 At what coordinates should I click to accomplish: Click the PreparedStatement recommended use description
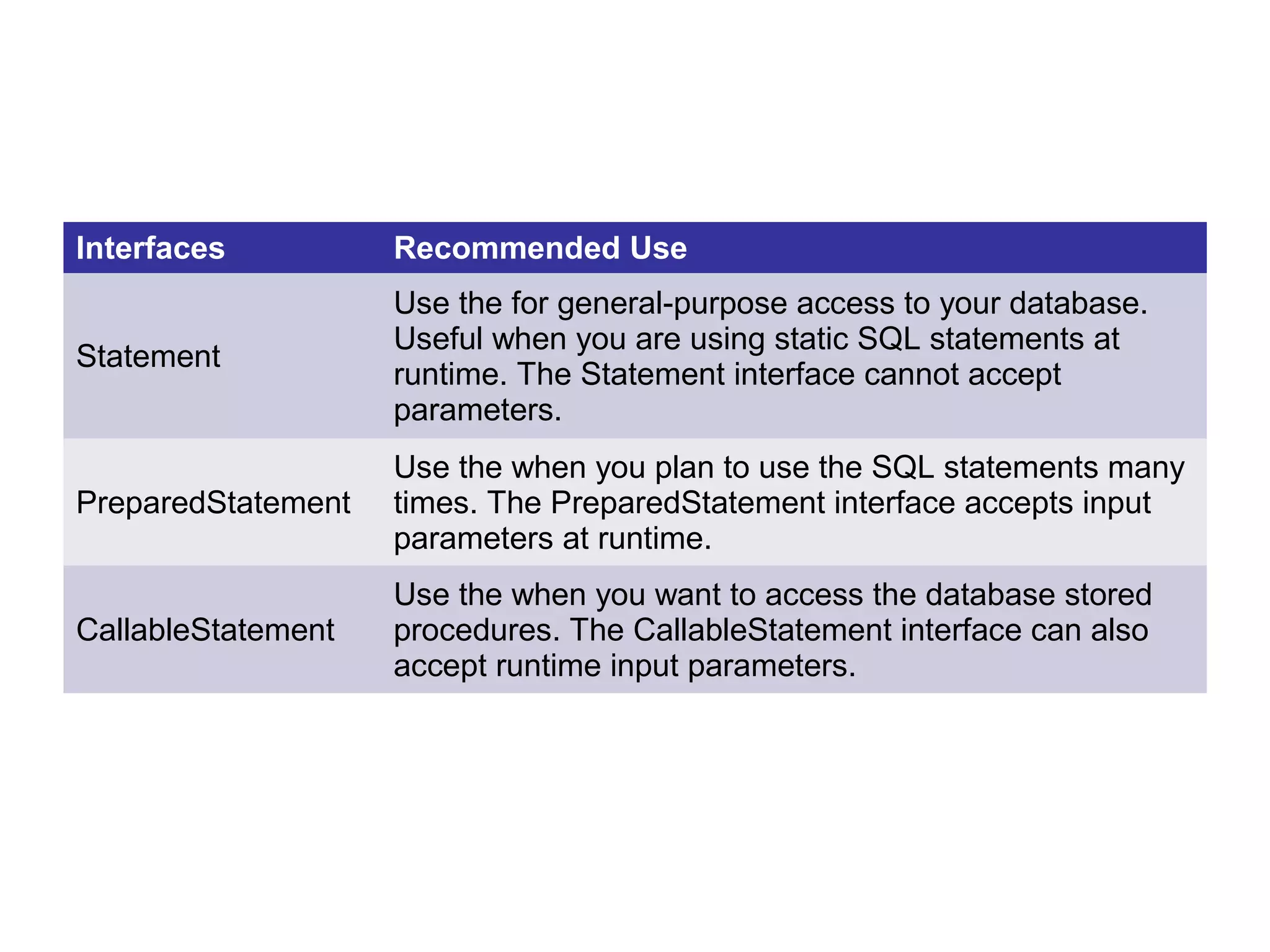click(789, 503)
